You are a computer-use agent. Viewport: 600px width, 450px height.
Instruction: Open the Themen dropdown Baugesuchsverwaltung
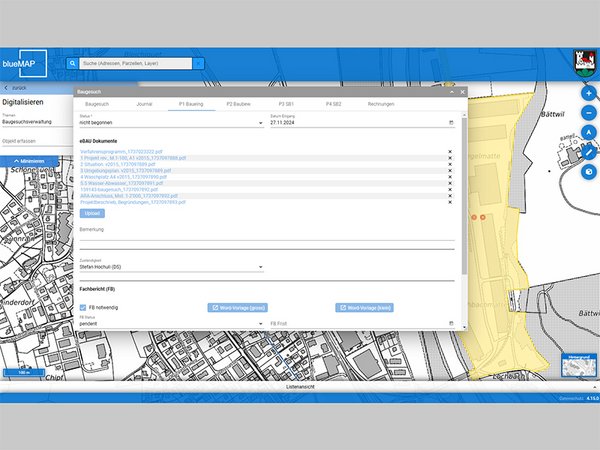coord(37,122)
